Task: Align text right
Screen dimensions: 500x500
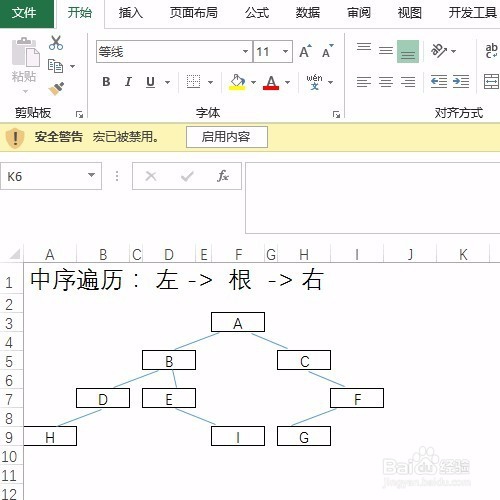Action: click(x=408, y=82)
